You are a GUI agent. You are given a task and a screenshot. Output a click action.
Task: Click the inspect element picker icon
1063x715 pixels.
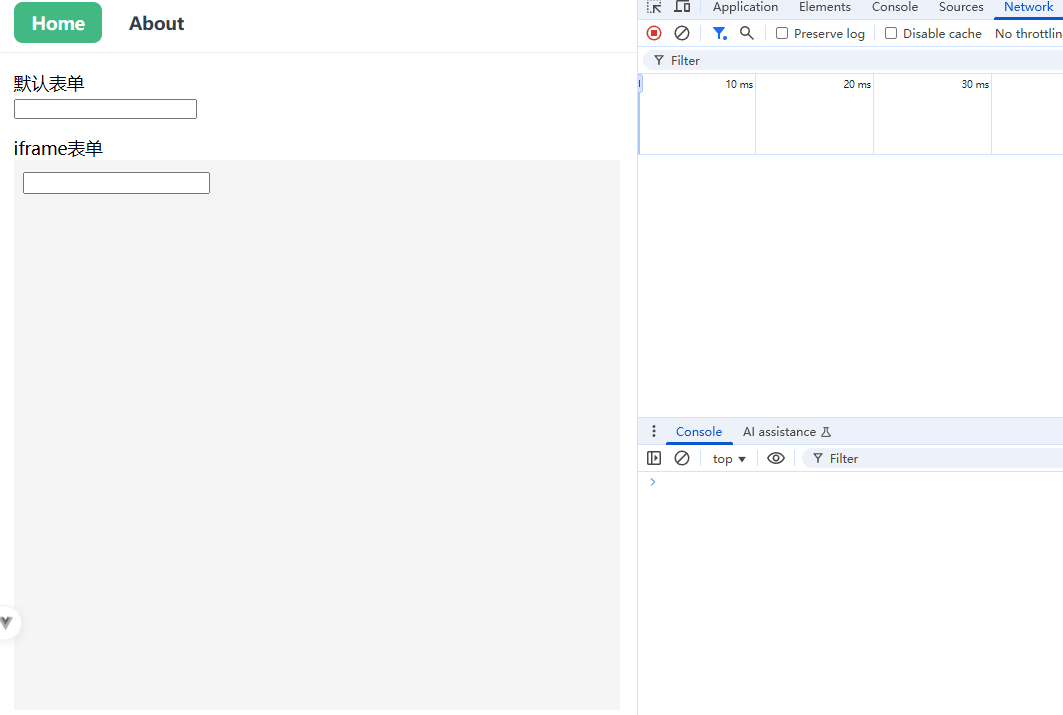pyautogui.click(x=654, y=7)
